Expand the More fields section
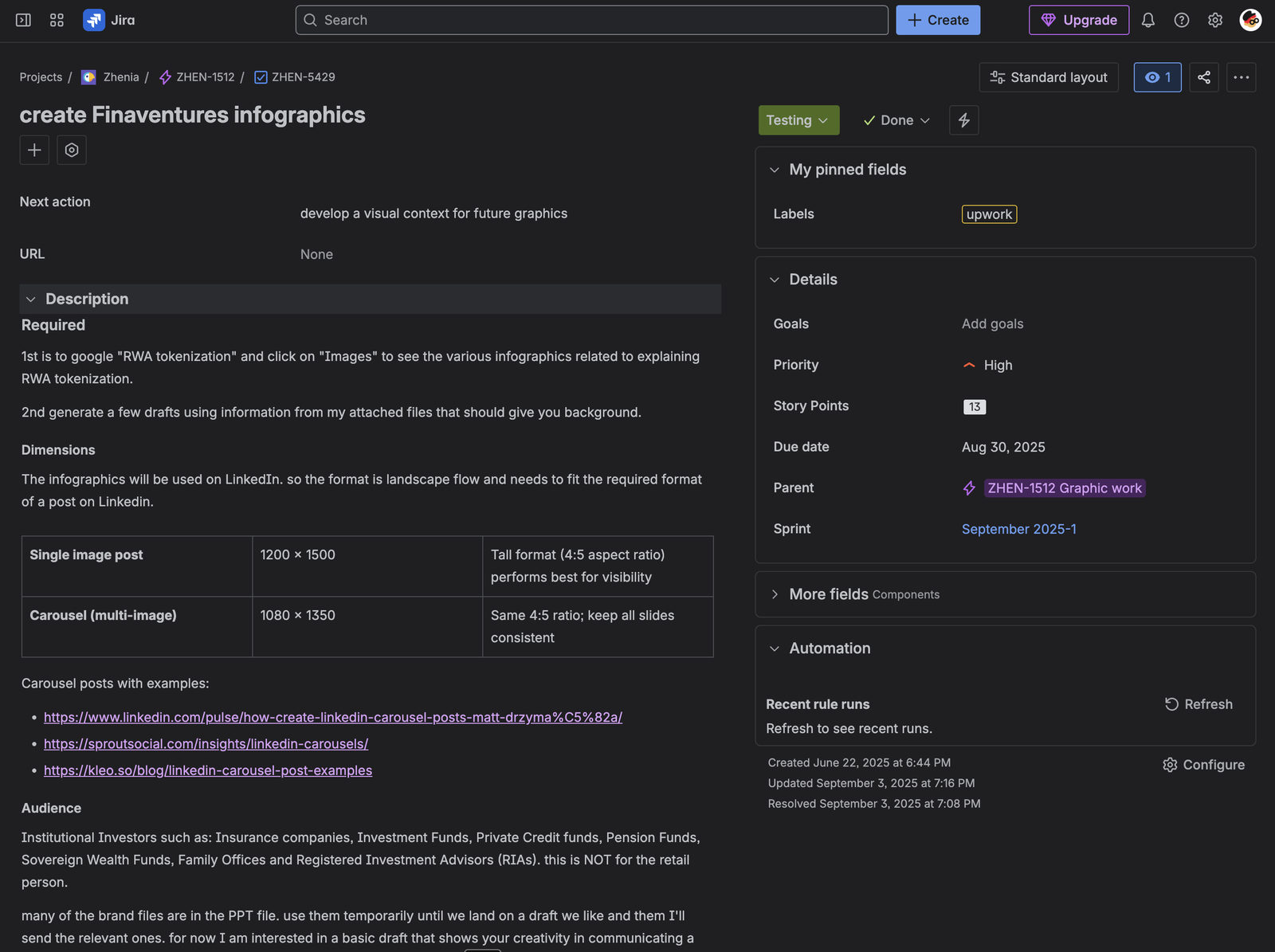1275x952 pixels. pos(775,594)
